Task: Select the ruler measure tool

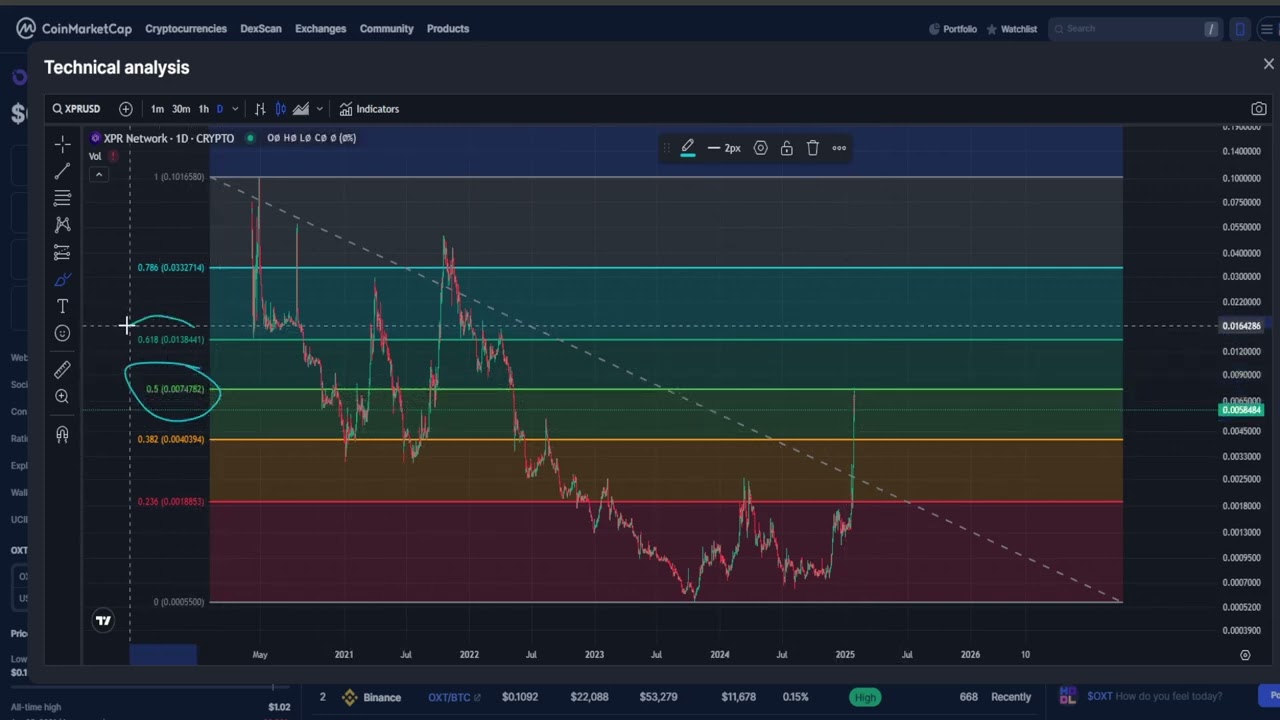Action: click(x=62, y=370)
